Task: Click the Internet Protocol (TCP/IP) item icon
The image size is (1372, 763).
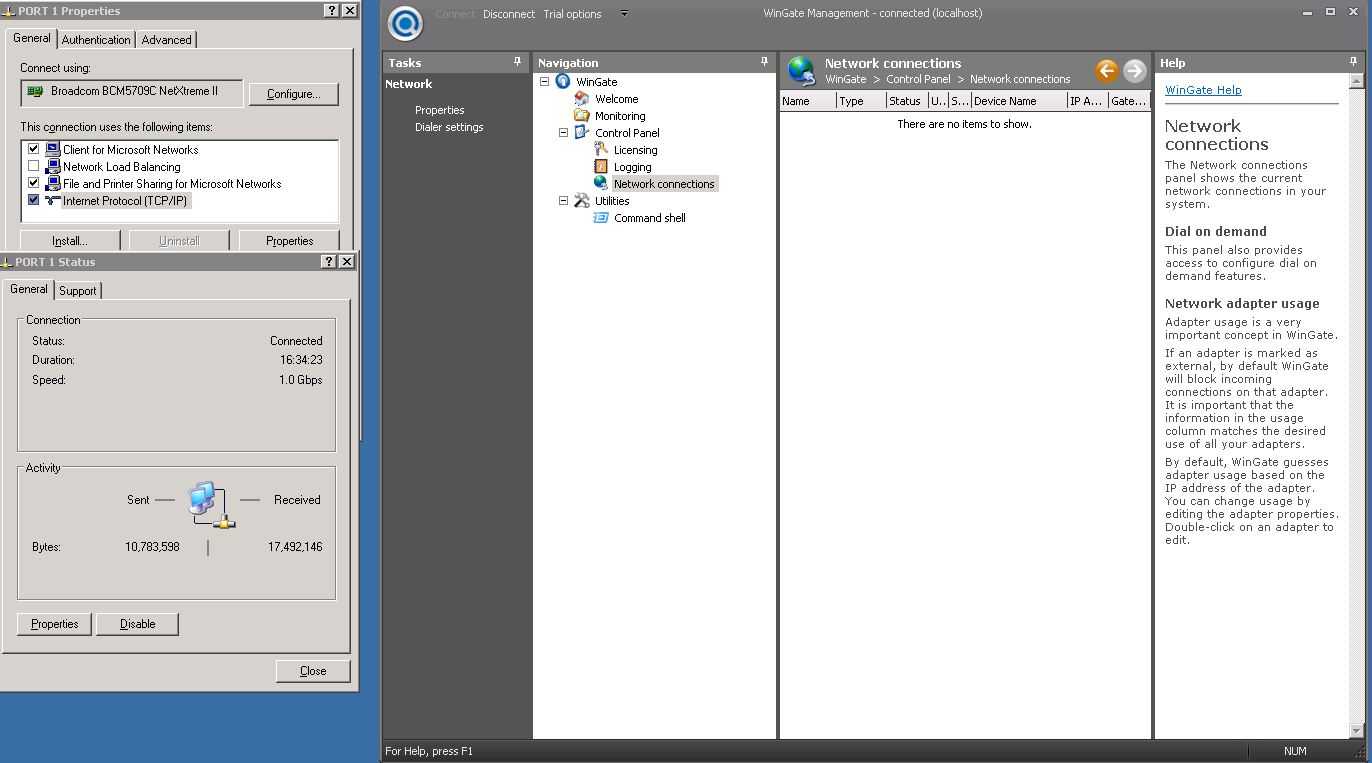Action: pos(53,200)
